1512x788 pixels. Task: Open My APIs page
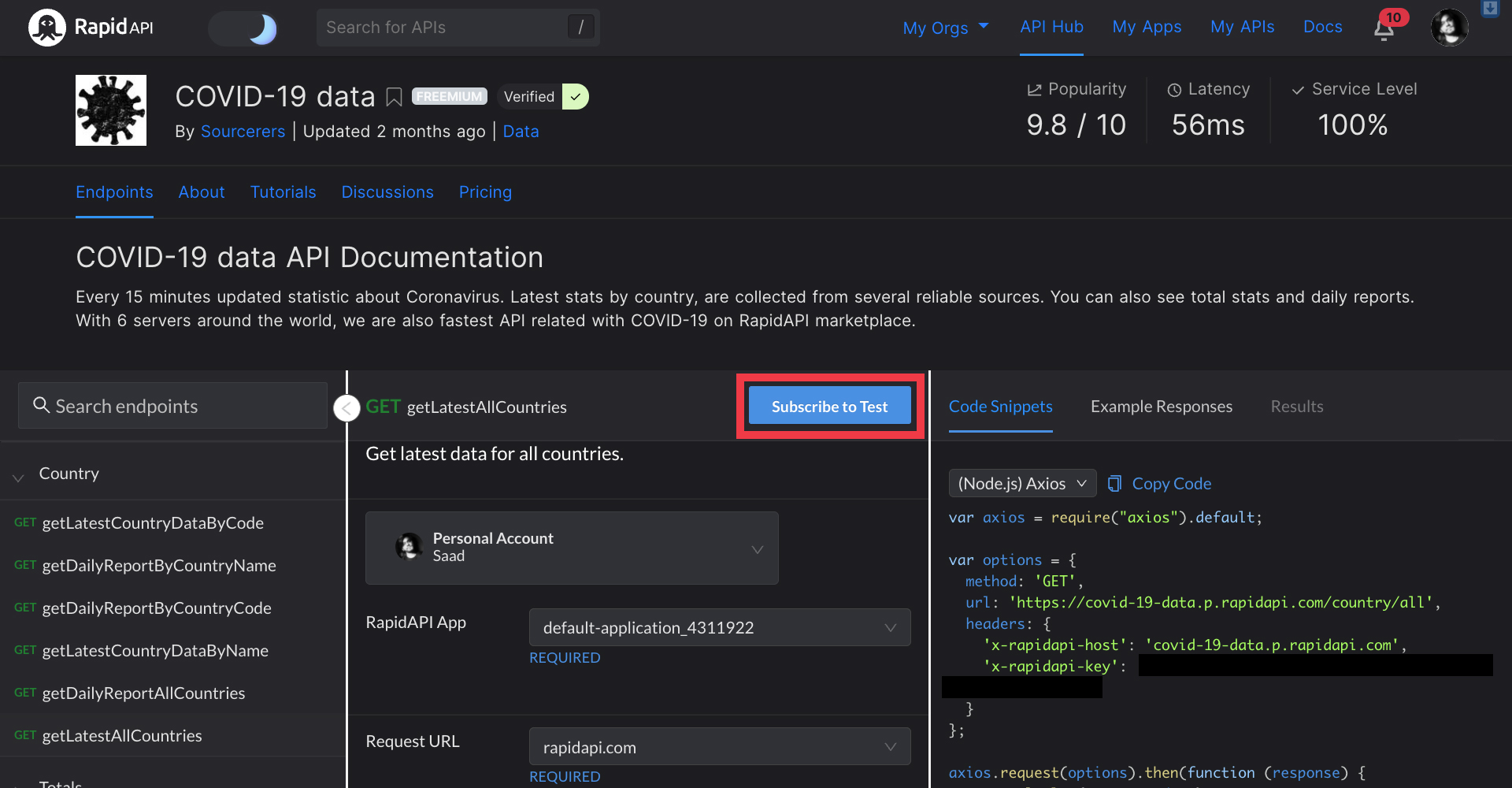click(x=1242, y=27)
